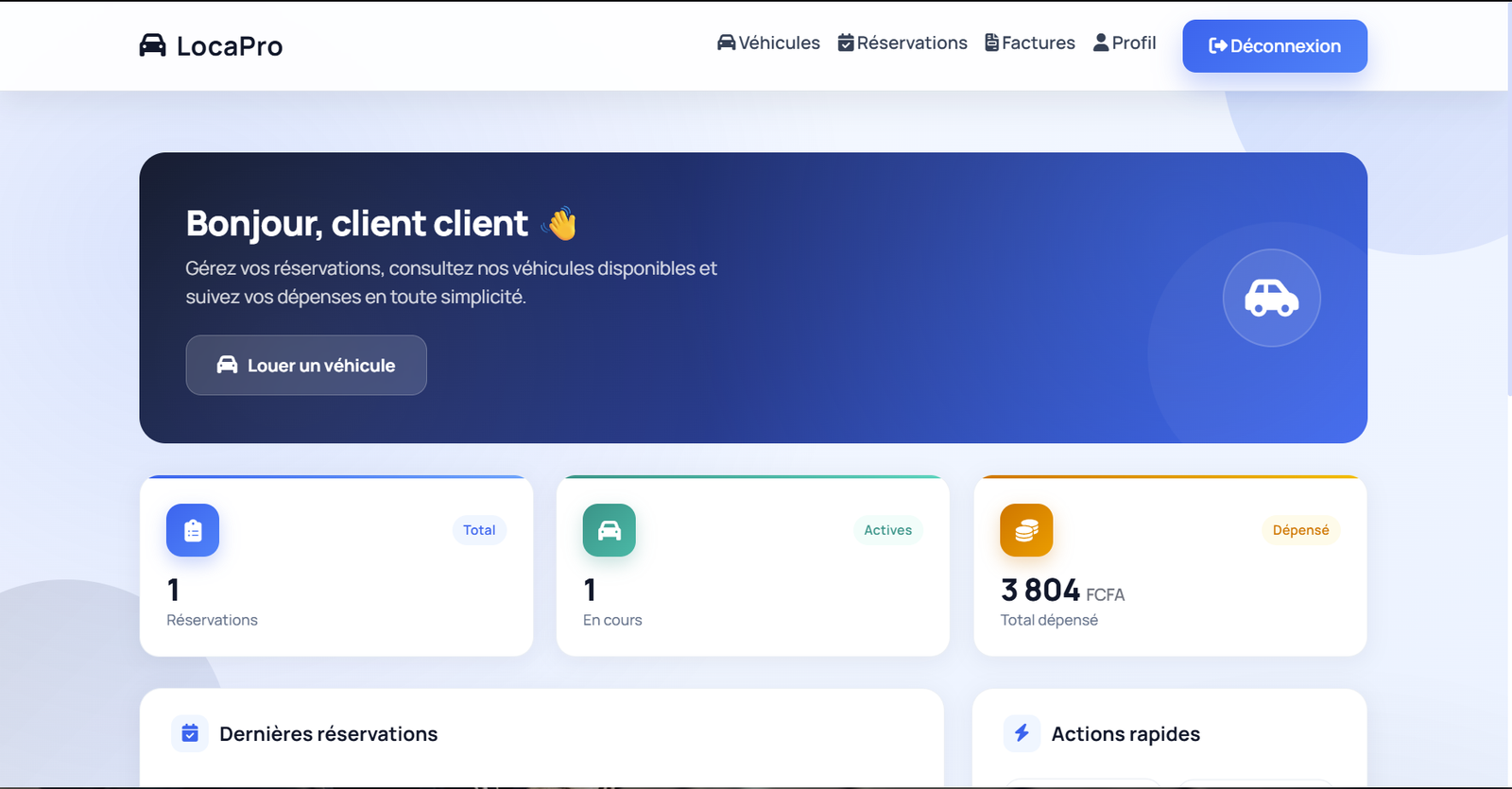
Task: Click the lightning icon beside Actions rapides
Action: pyautogui.click(x=1022, y=733)
